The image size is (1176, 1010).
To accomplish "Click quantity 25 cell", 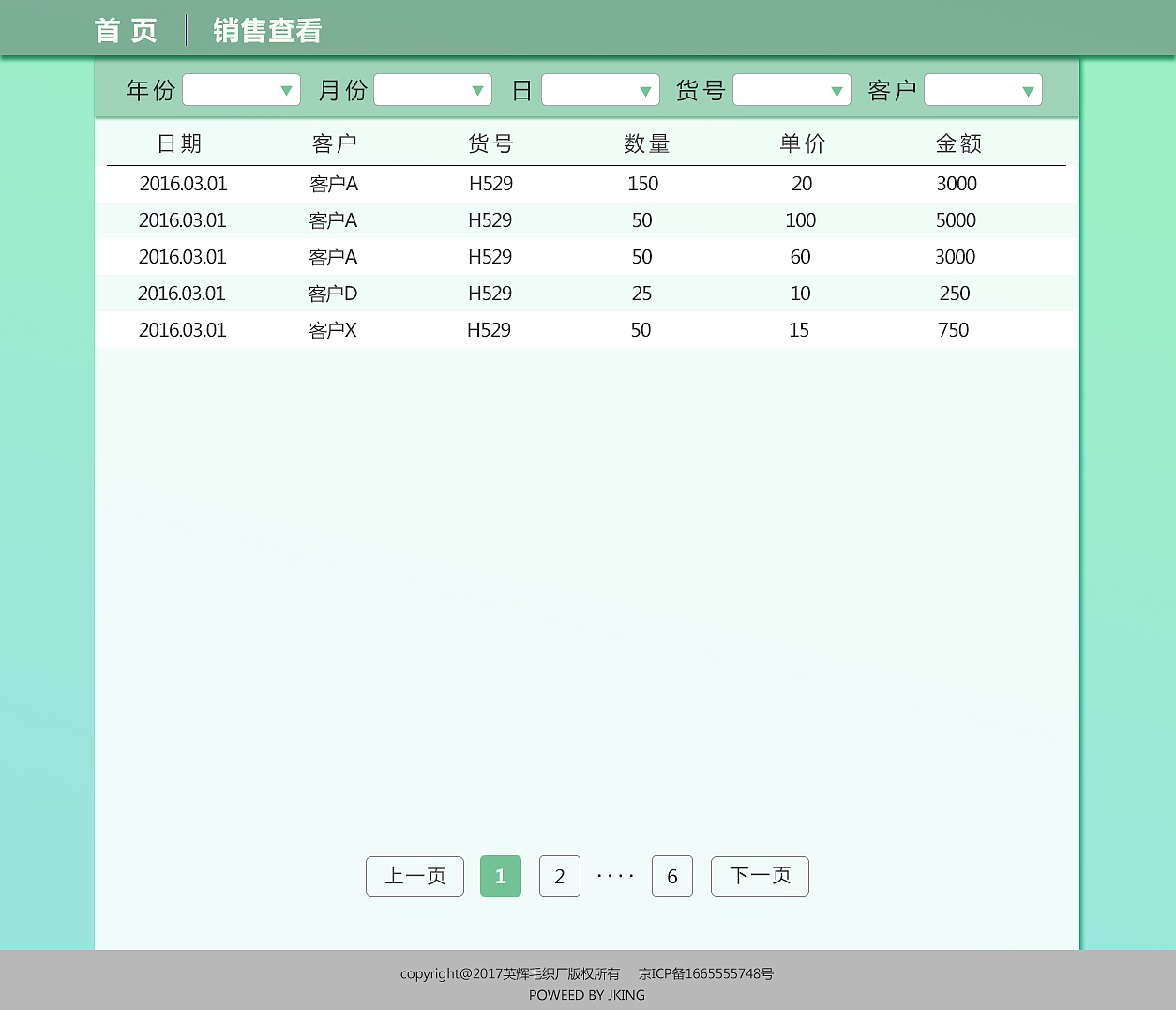I will pos(641,294).
